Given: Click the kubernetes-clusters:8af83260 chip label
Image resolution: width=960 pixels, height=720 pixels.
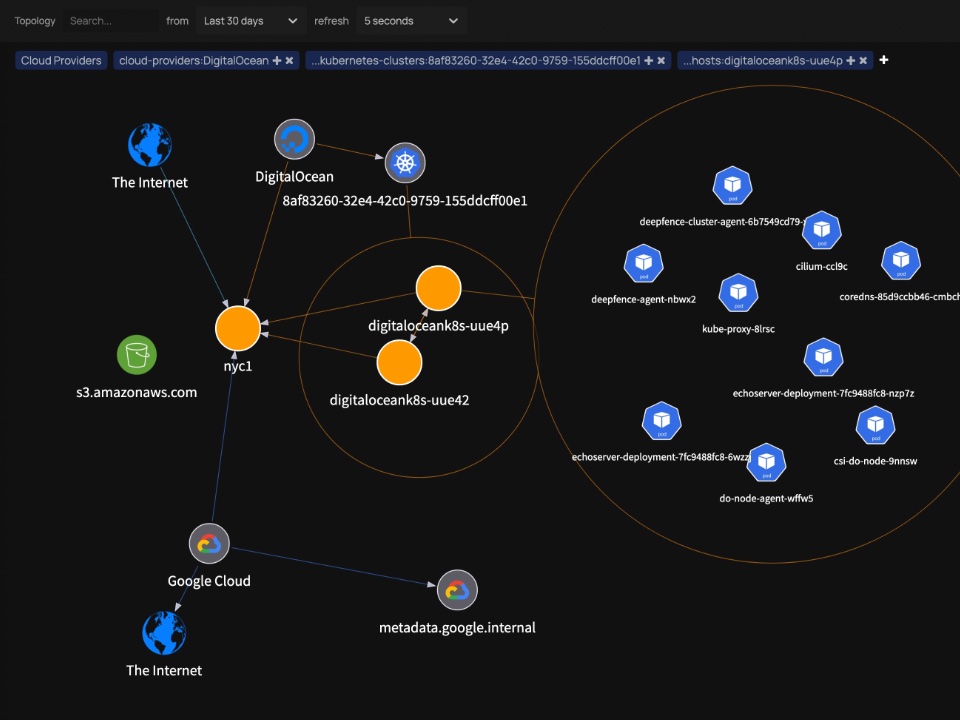Looking at the screenshot, I should point(476,61).
